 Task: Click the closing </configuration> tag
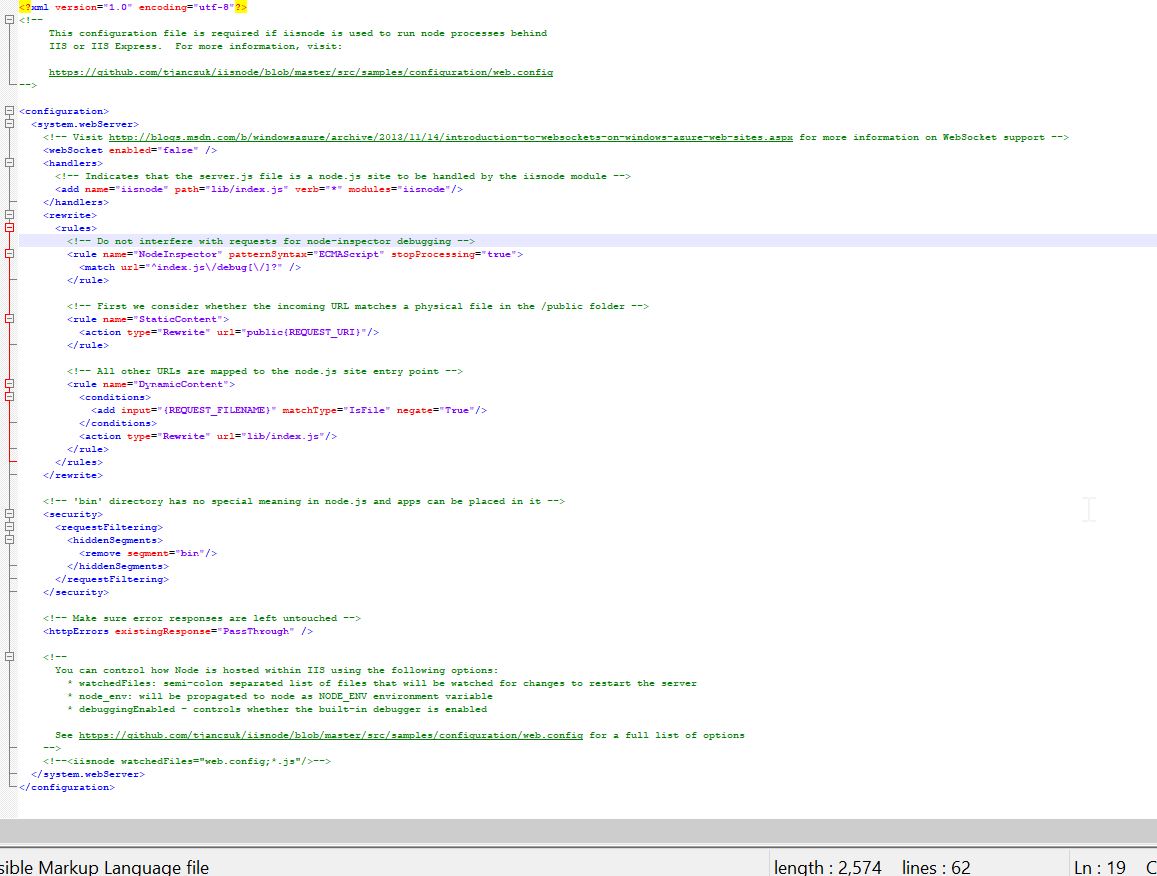click(x=67, y=787)
